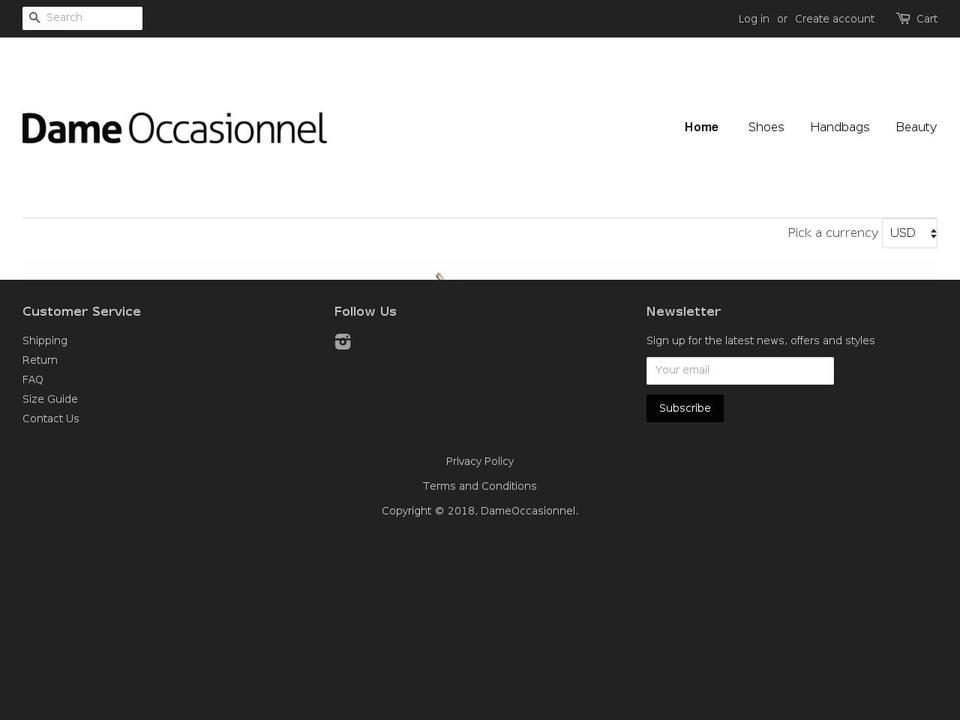Open the USD currency dropdown
Viewport: 960px width, 720px height.
pos(910,233)
